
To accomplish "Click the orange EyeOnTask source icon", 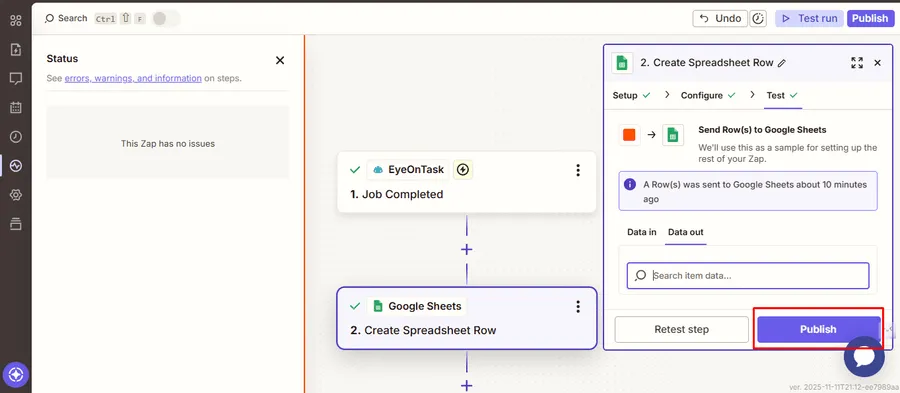I will [630, 135].
